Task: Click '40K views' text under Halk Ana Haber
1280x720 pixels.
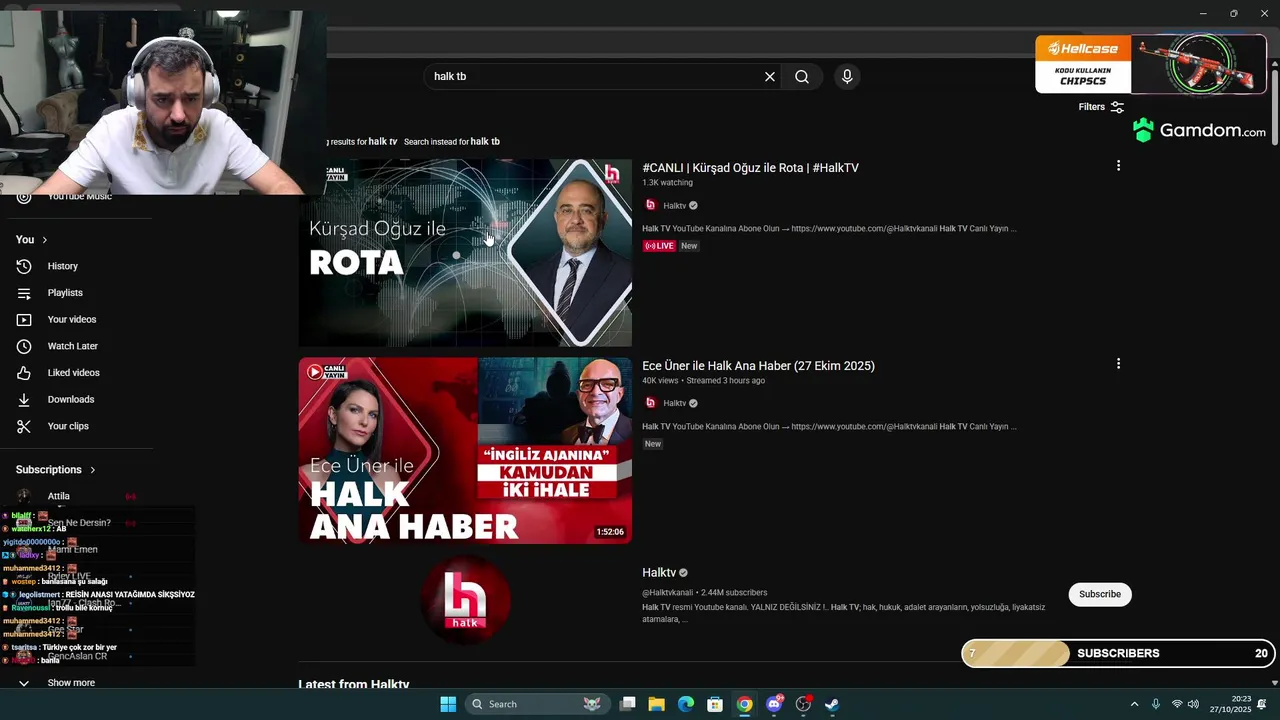Action: point(660,381)
